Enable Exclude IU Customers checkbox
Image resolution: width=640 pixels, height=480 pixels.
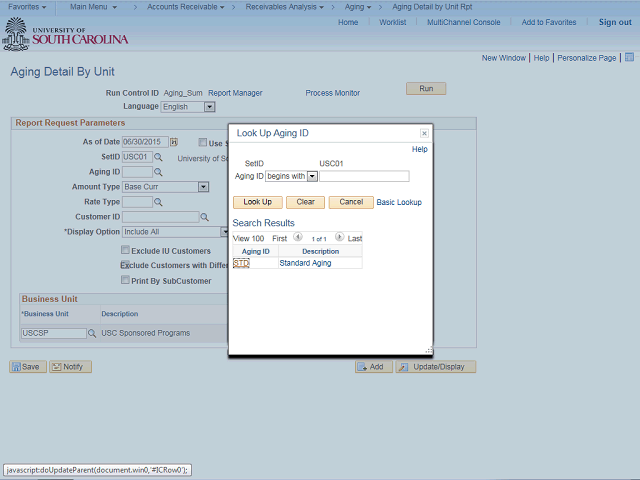coord(125,250)
